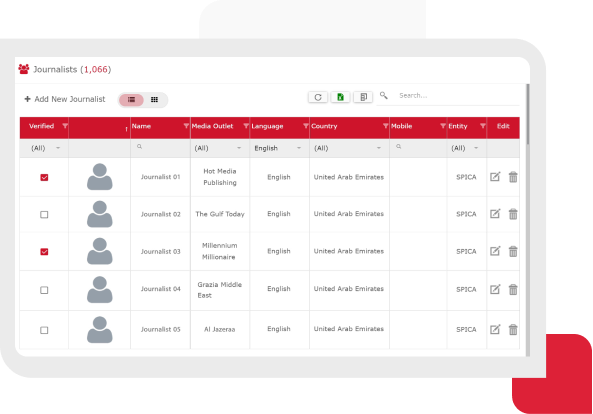Open the Country (All) filter dropdown
This screenshot has height=414, width=593.
click(348, 148)
